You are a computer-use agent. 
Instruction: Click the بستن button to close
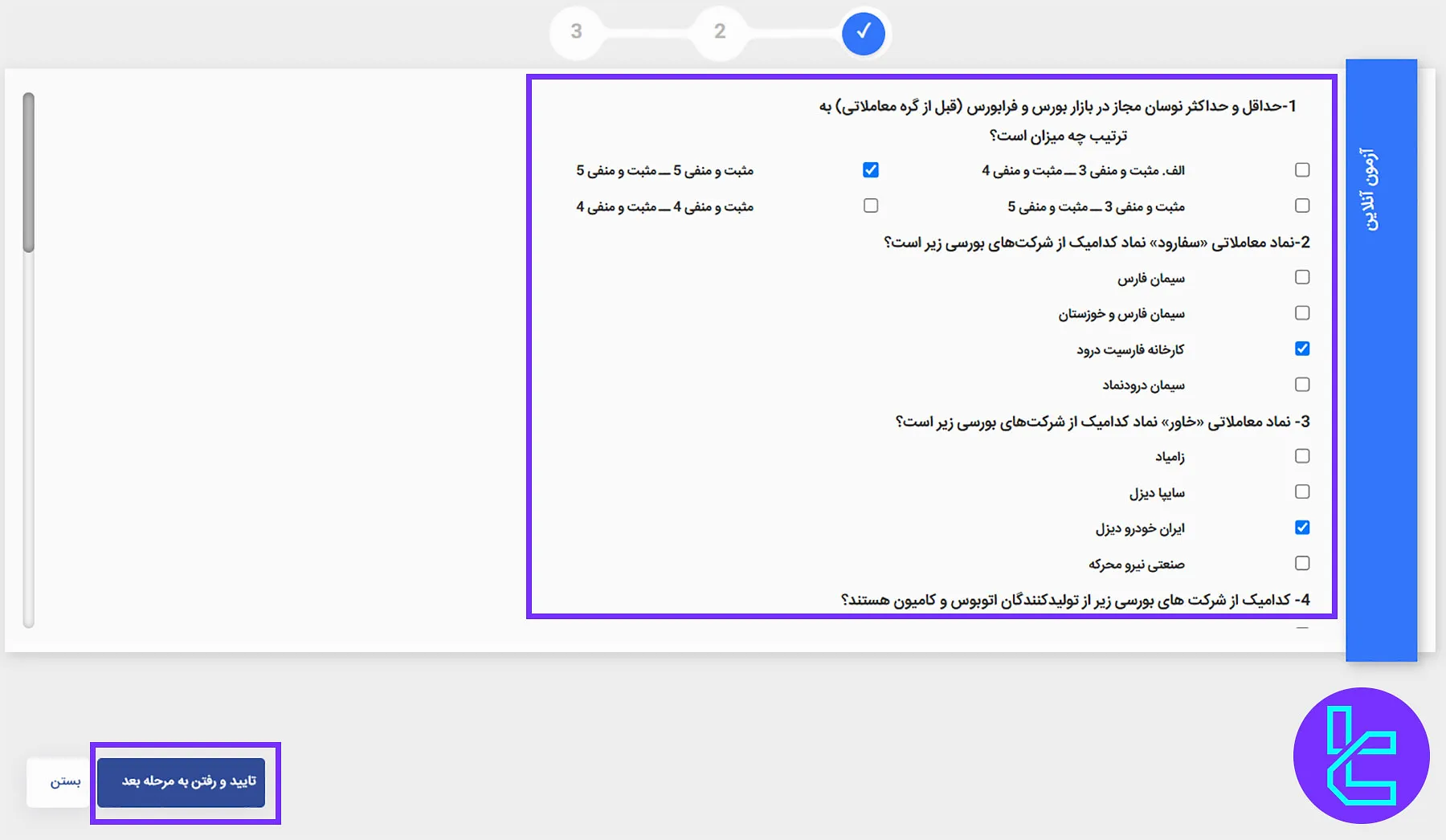tap(61, 782)
